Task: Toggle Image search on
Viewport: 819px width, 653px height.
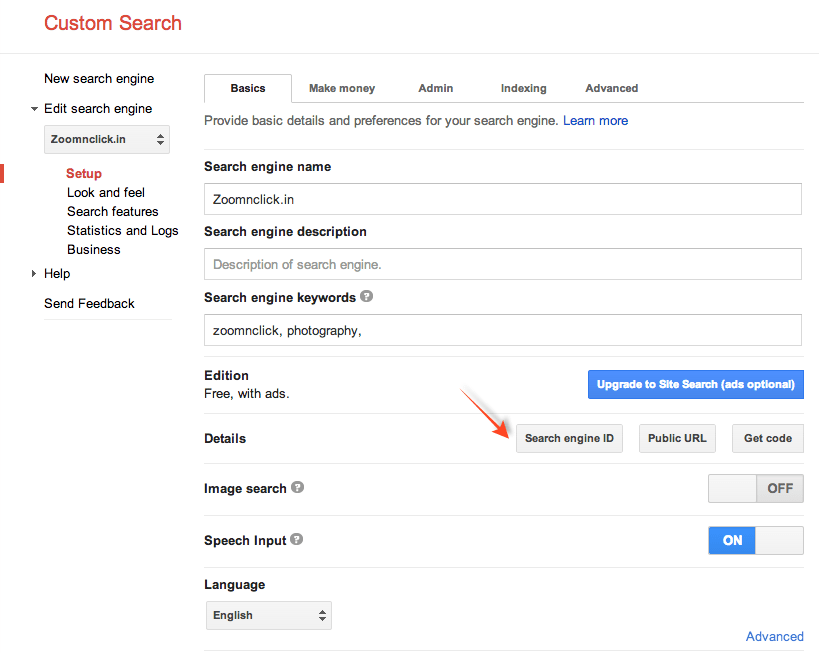Action: coord(733,488)
